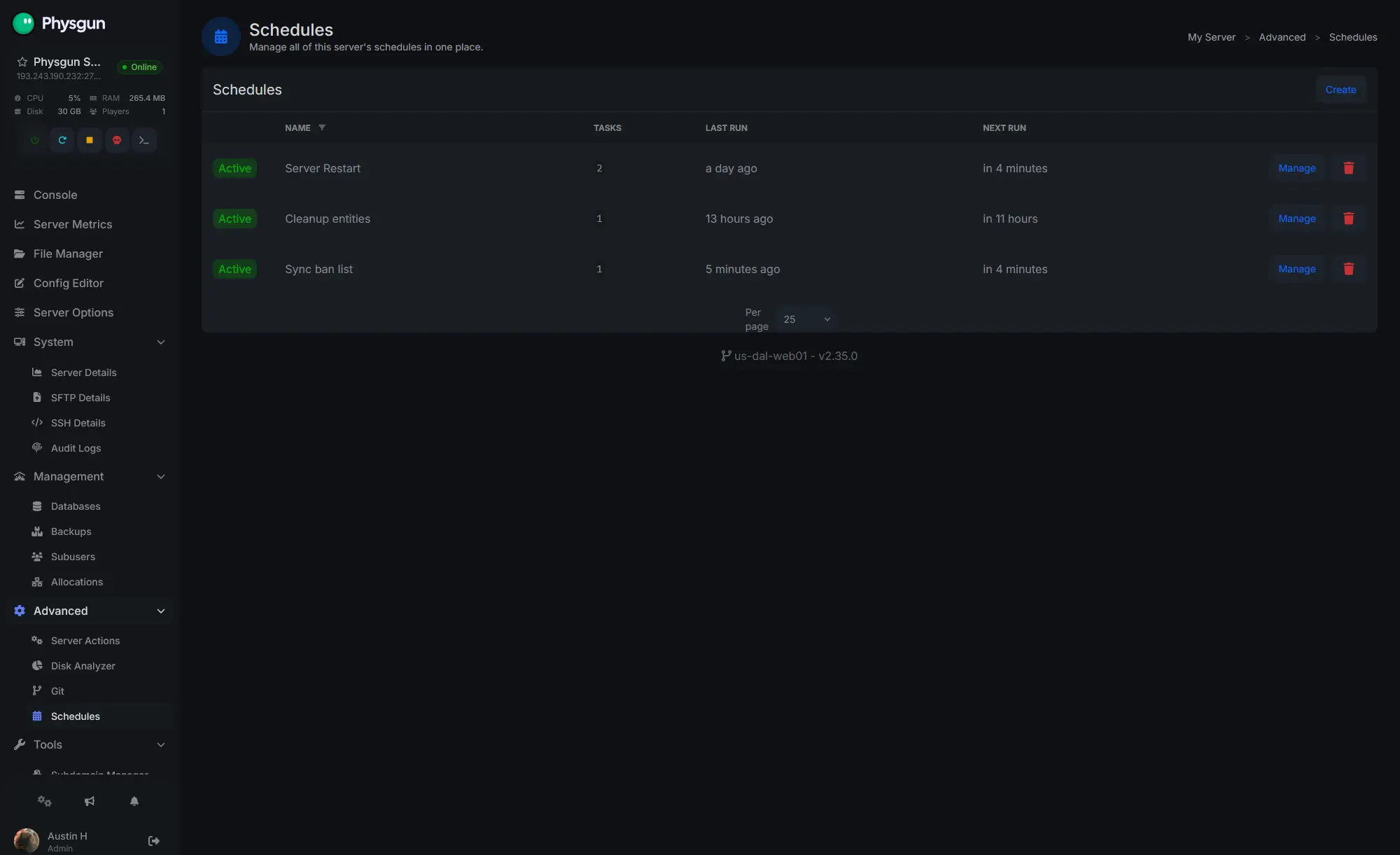1400x855 pixels.
Task: Click '13 hours ago' last run cell
Action: tap(739, 218)
